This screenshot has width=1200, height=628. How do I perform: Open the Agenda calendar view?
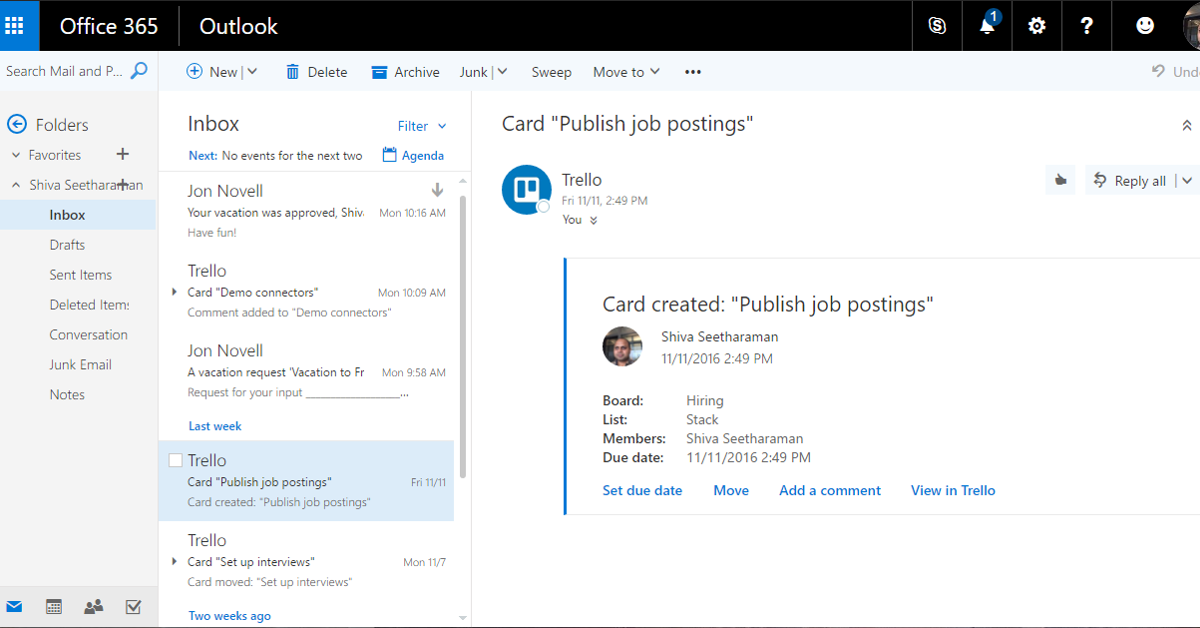click(x=413, y=155)
